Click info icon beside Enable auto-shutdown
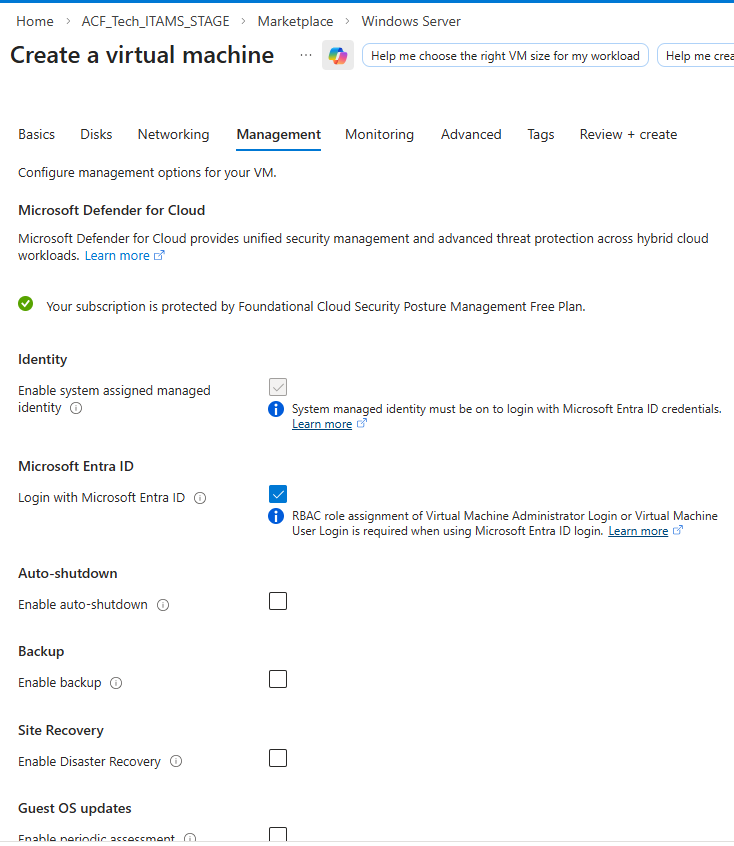This screenshot has height=846, width=734. pos(163,605)
